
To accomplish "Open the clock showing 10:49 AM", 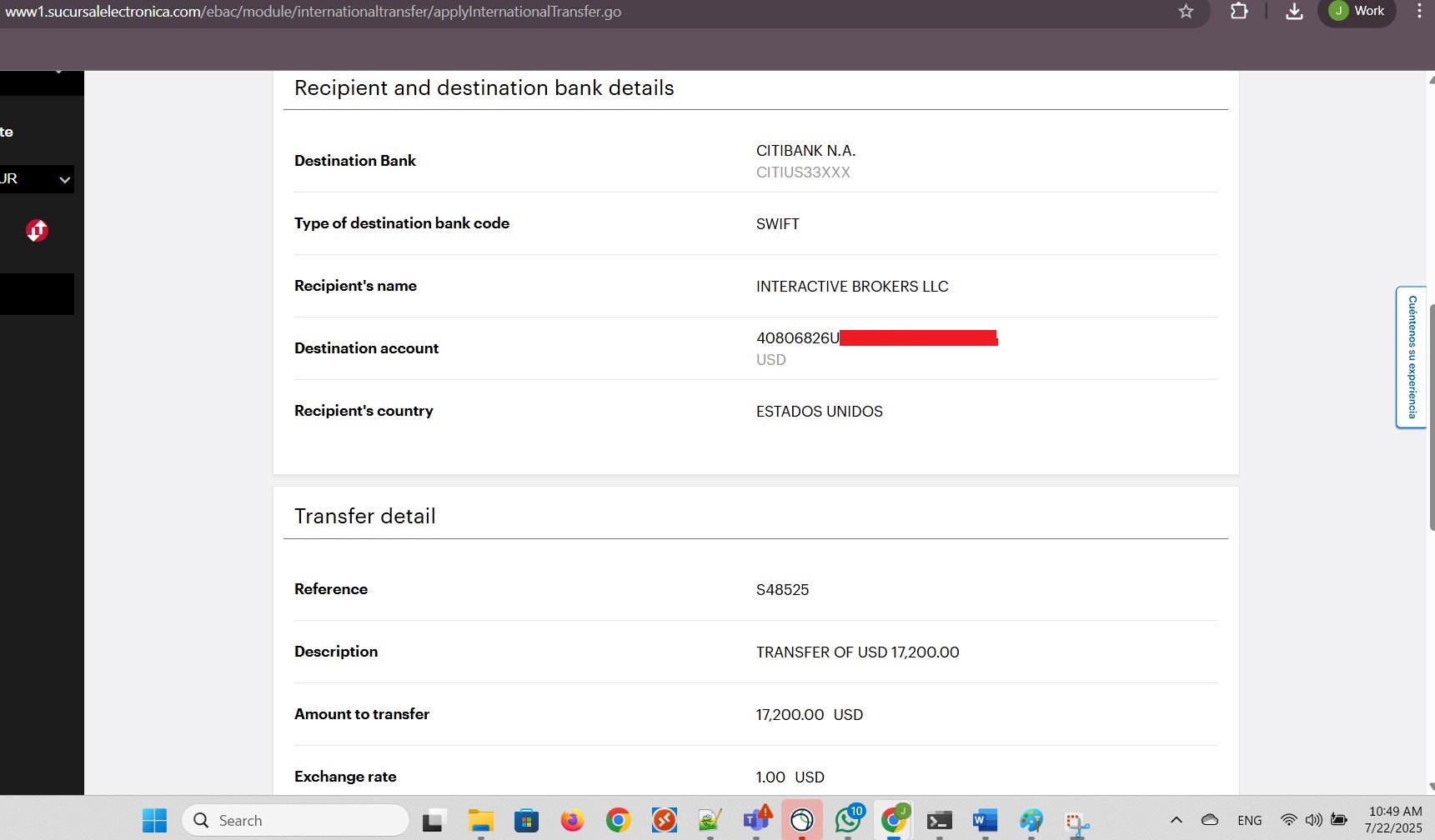I will (1394, 820).
